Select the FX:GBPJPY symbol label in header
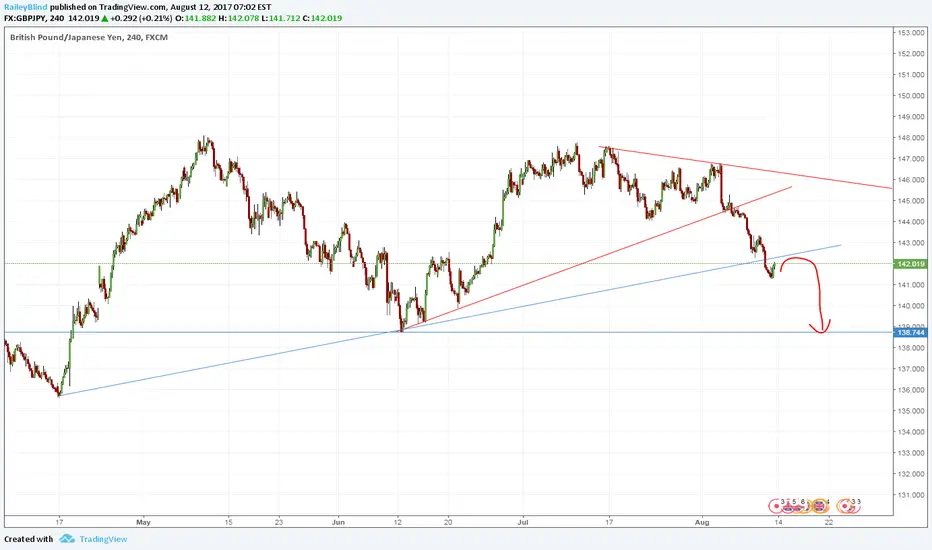The height and width of the screenshot is (550, 932). tap(25, 18)
